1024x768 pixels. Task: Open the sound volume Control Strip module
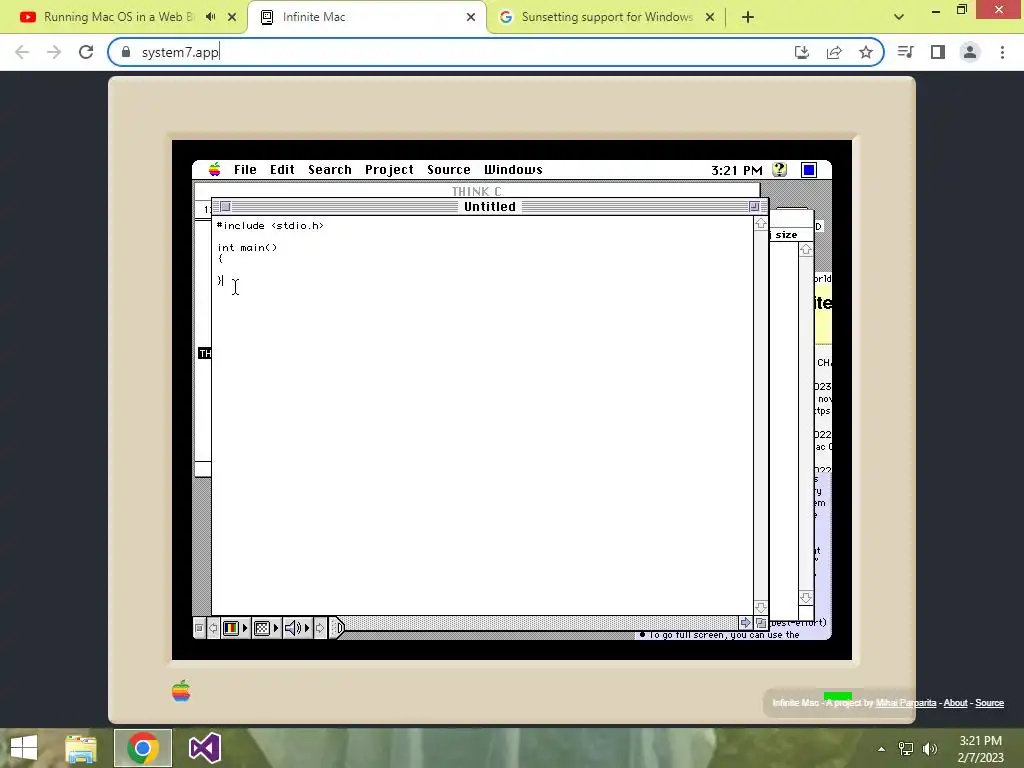coord(293,628)
